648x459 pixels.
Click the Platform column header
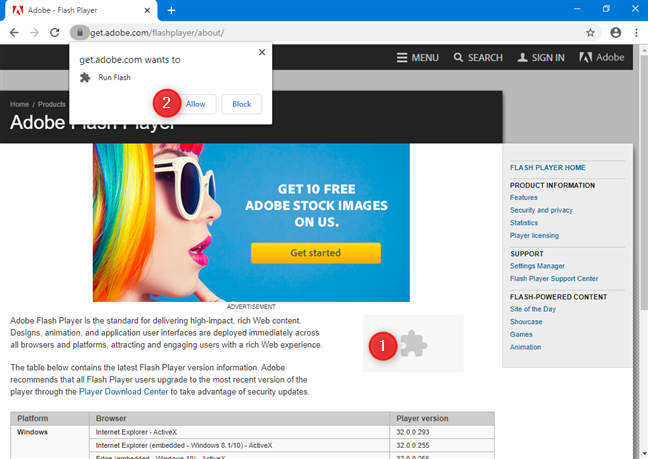tap(50, 419)
